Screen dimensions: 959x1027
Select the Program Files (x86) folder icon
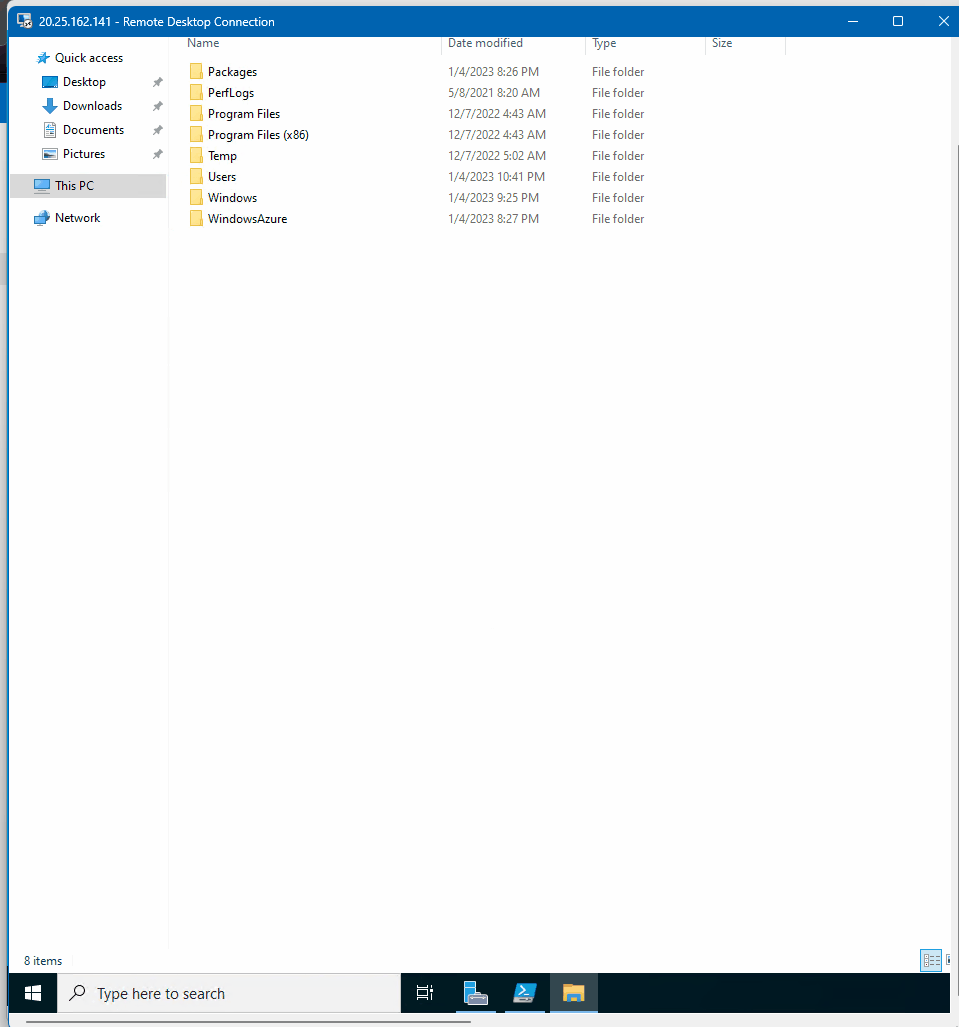(x=196, y=134)
